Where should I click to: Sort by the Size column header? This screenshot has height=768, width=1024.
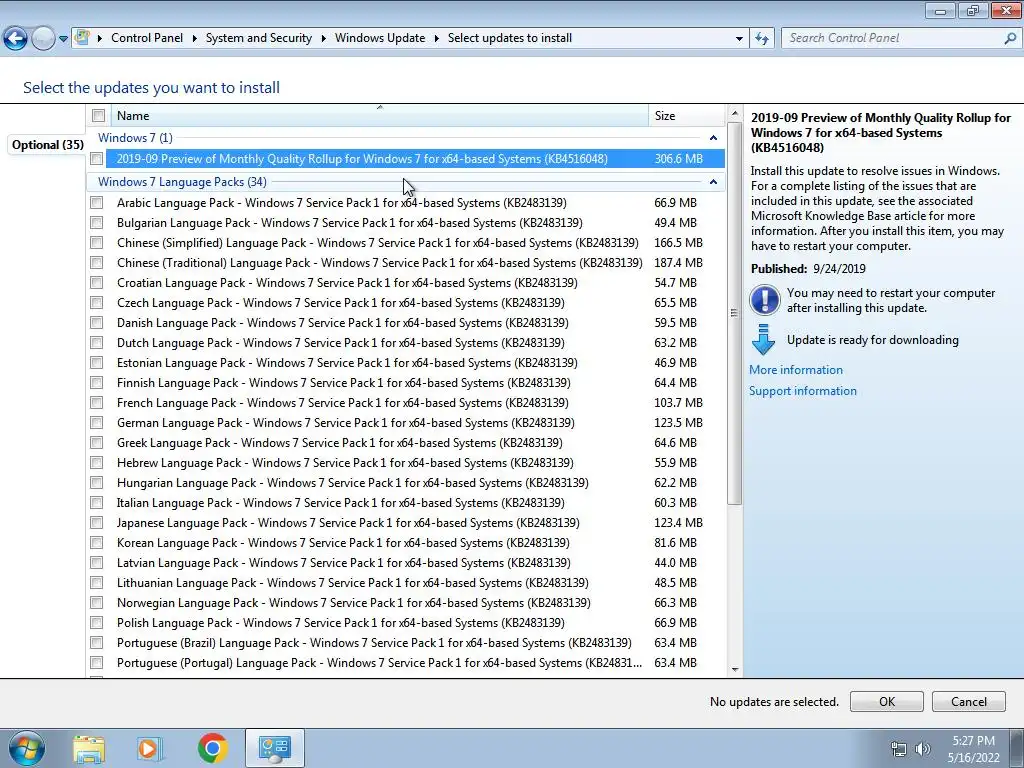(686, 116)
